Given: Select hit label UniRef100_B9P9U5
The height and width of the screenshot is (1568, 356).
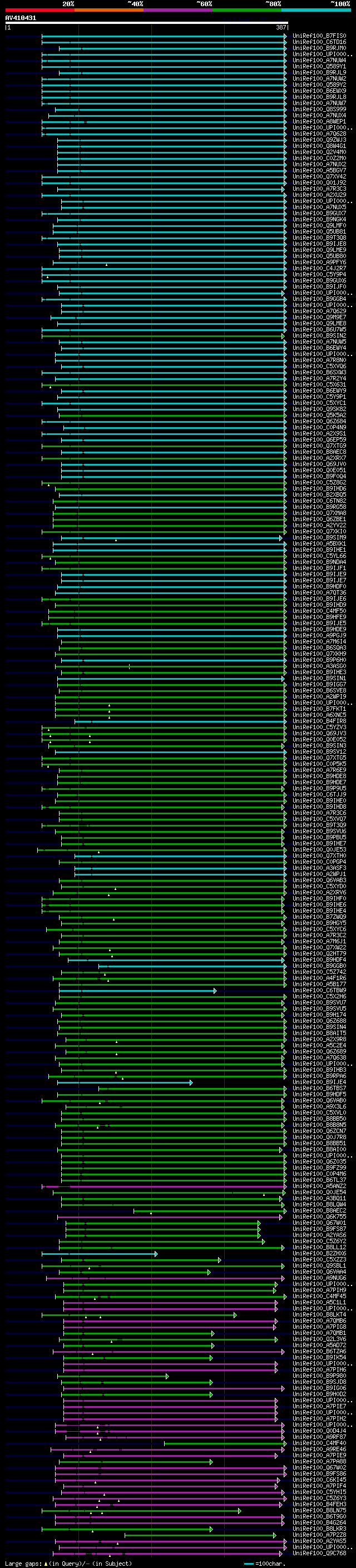Looking at the screenshot, I should point(319,788).
